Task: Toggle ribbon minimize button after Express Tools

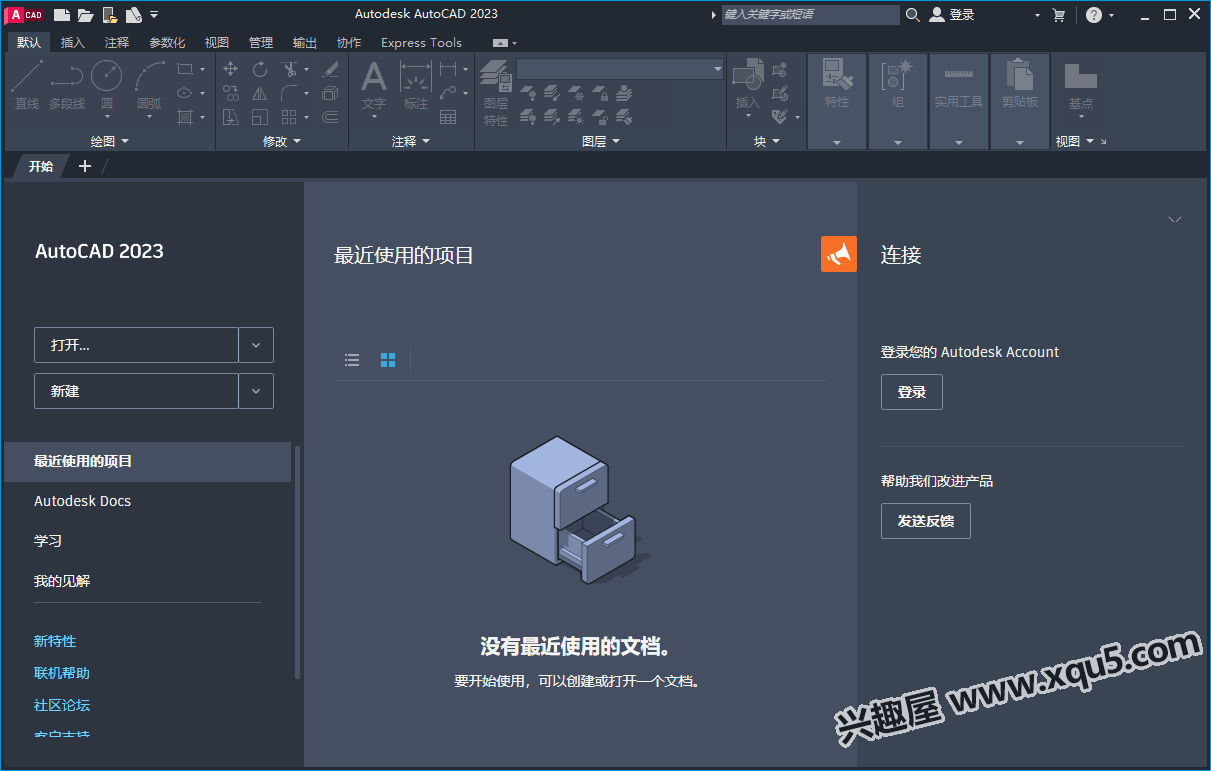Action: [x=500, y=43]
